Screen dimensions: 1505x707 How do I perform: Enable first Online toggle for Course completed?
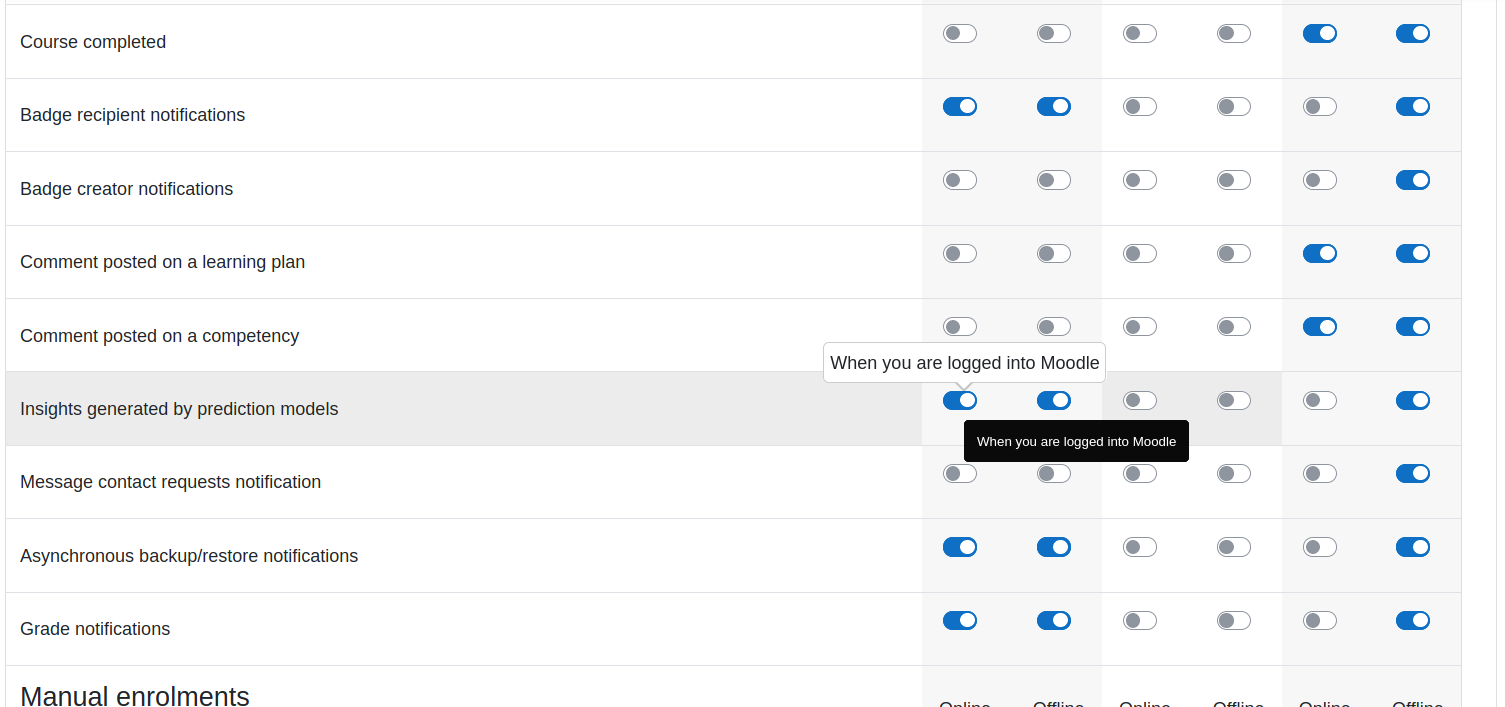[960, 34]
